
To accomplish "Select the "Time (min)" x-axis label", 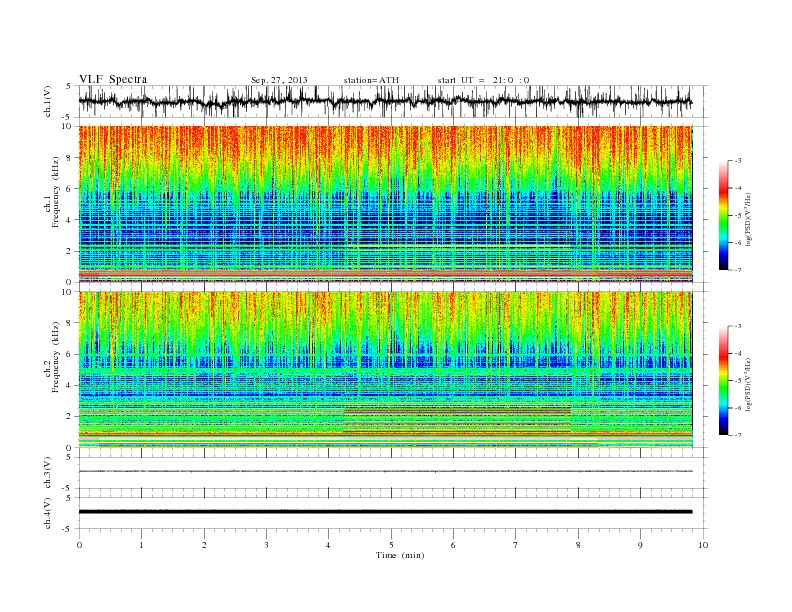I will pyautogui.click(x=400, y=555).
